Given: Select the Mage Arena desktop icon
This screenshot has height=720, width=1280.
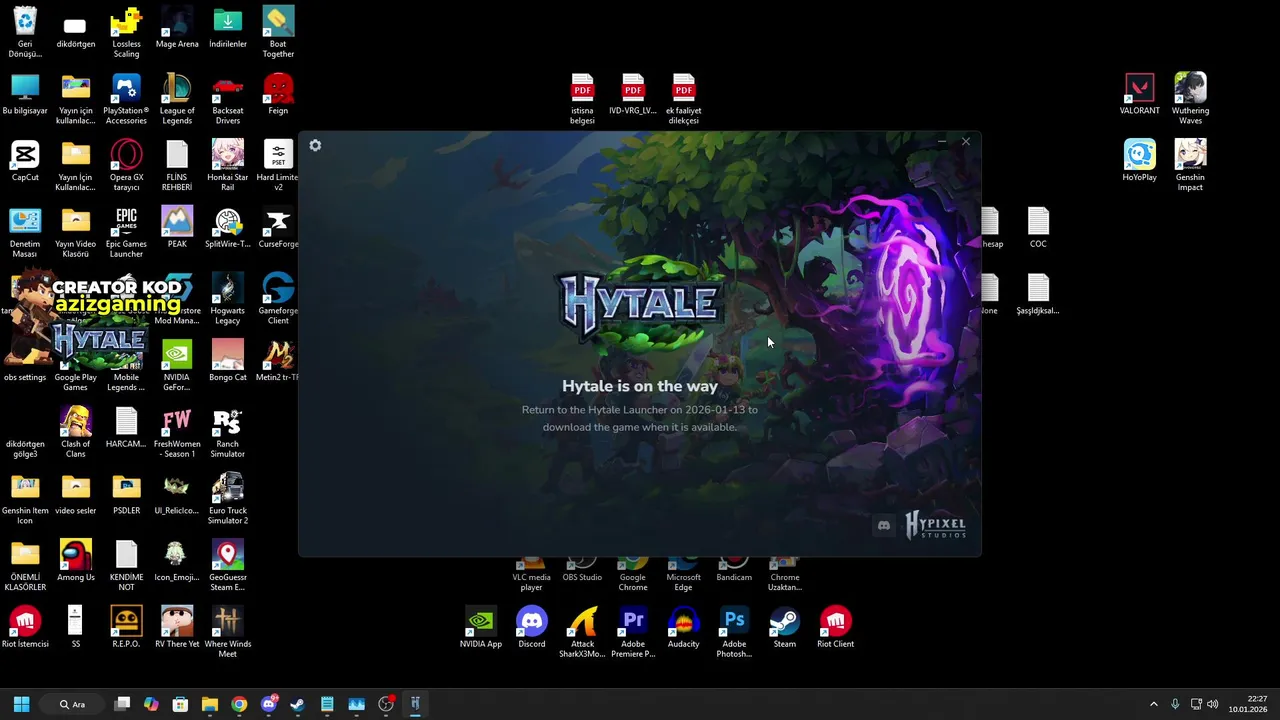Looking at the screenshot, I should [177, 27].
